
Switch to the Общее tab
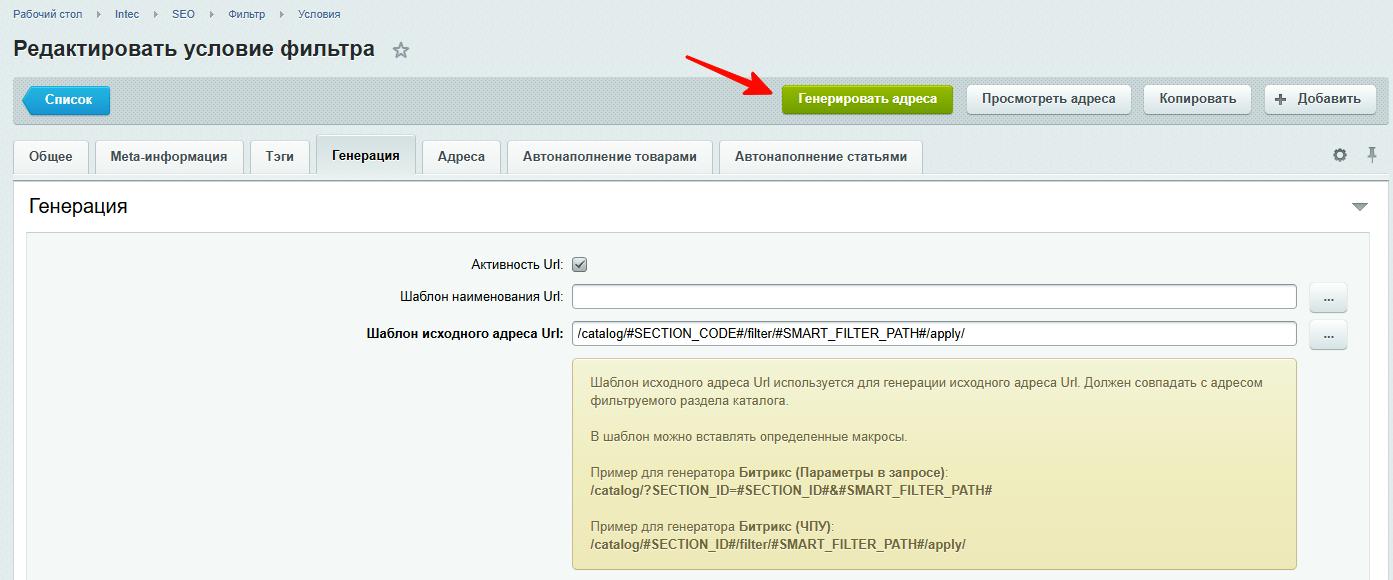pyautogui.click(x=50, y=157)
